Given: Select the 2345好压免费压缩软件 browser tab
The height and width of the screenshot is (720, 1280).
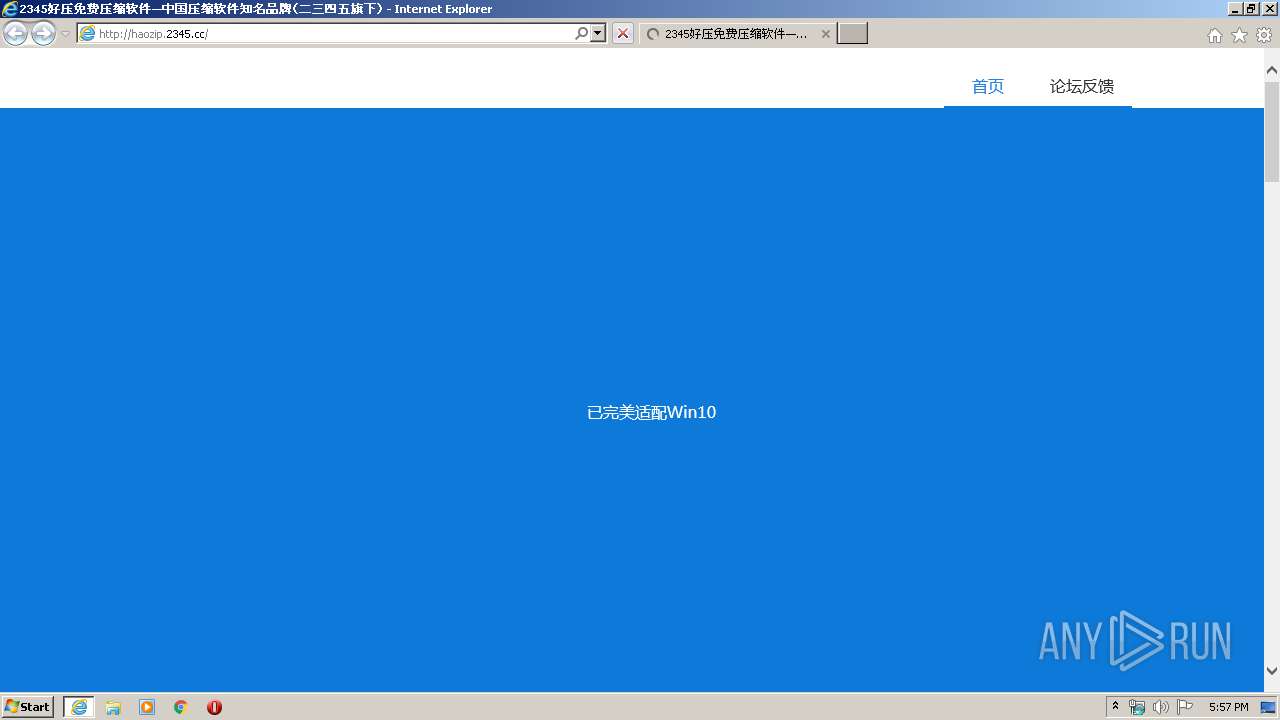Looking at the screenshot, I should [737, 34].
